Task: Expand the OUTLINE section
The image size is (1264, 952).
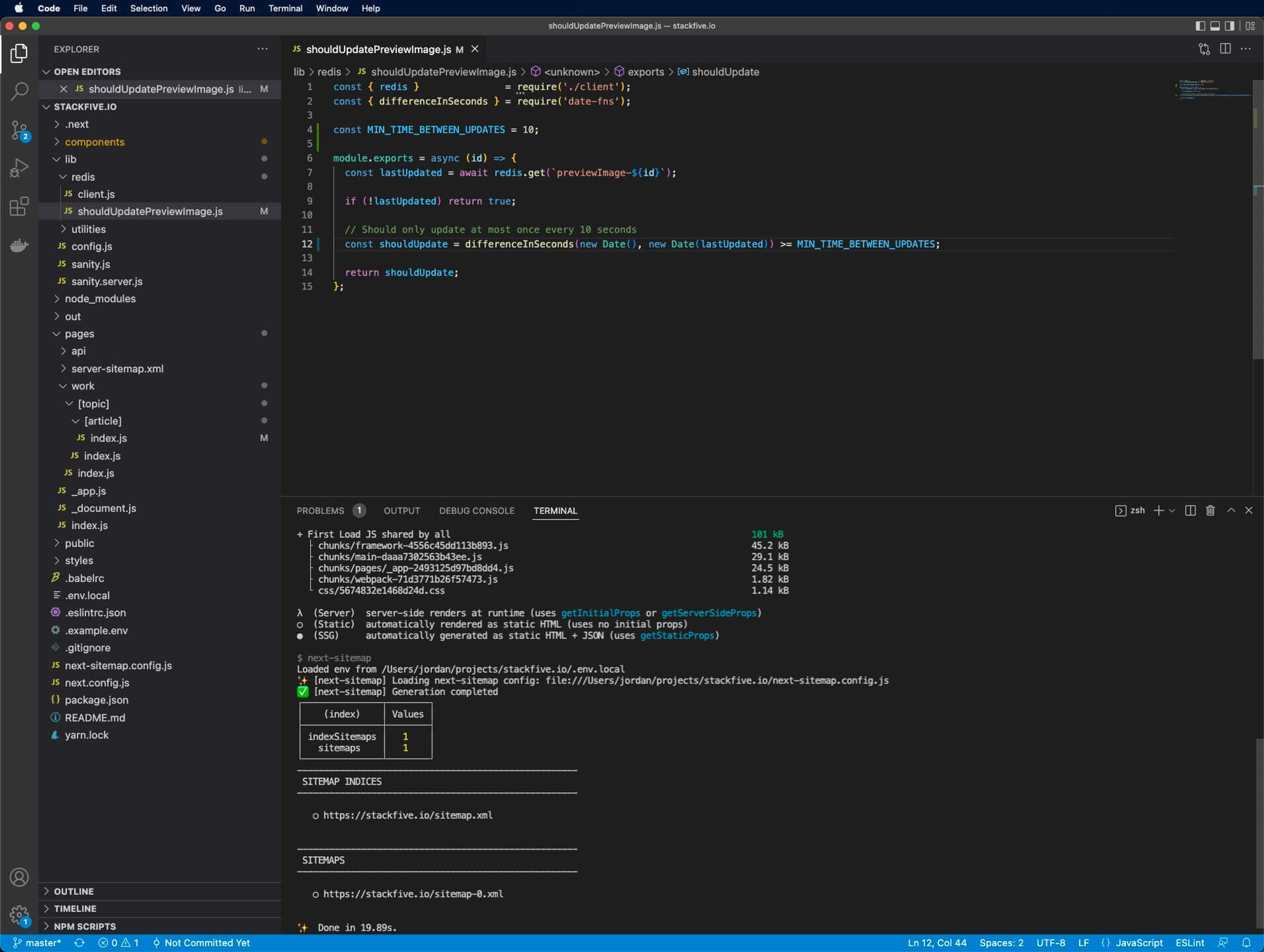Action: click(74, 891)
